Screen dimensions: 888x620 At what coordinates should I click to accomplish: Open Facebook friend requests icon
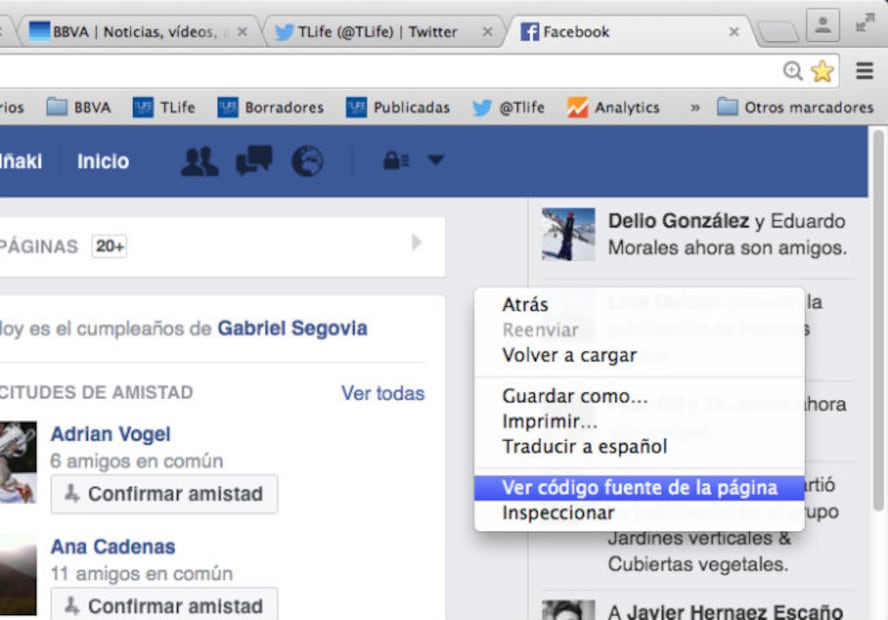coord(199,161)
